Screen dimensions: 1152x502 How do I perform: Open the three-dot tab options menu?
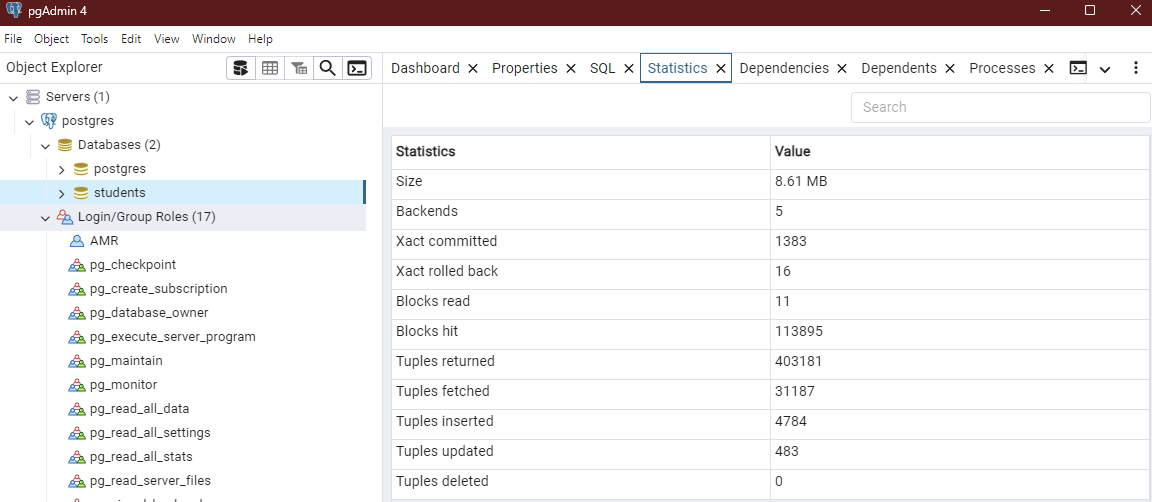[1135, 68]
